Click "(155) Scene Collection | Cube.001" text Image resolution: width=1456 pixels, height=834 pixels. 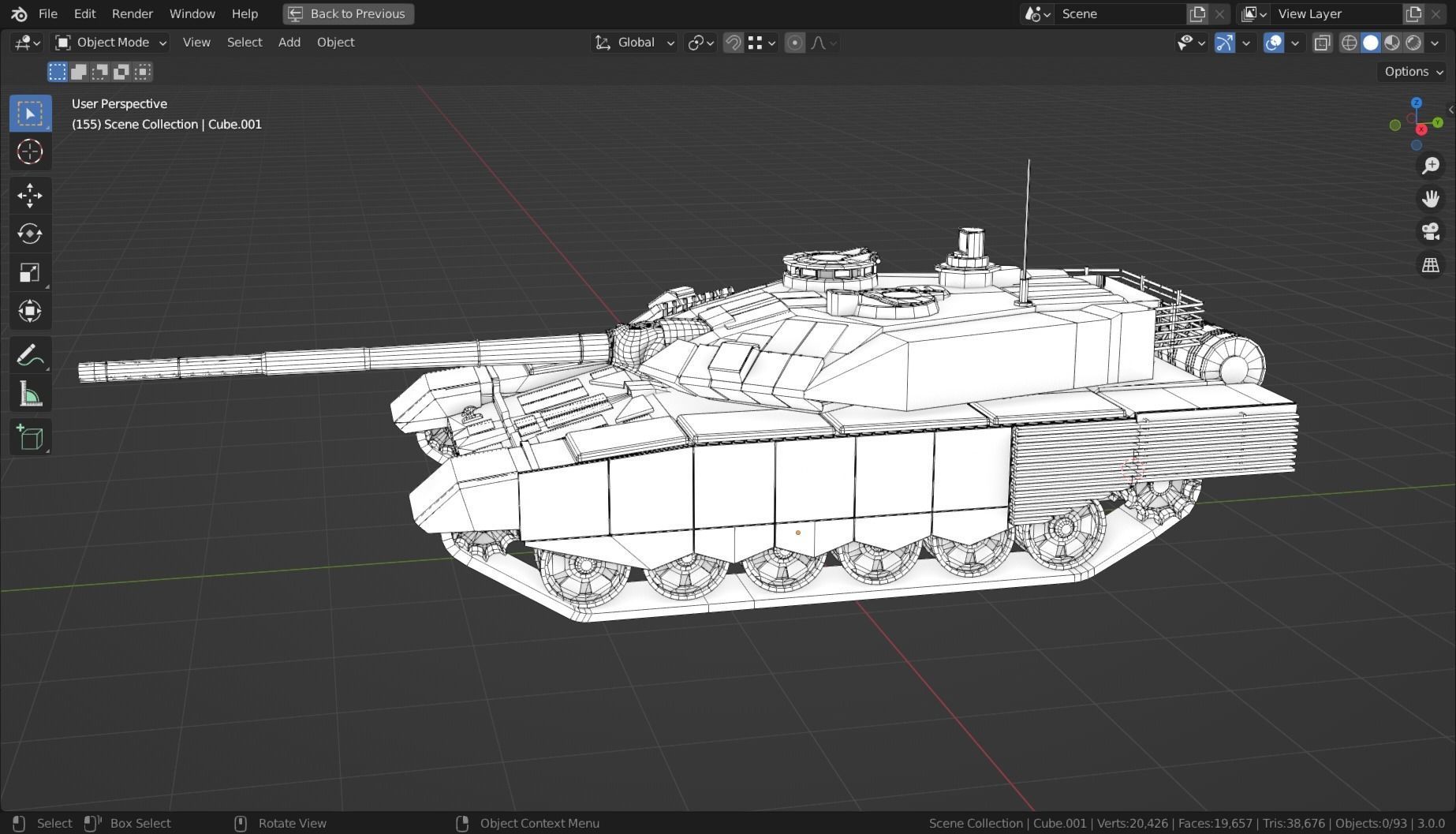(x=166, y=124)
